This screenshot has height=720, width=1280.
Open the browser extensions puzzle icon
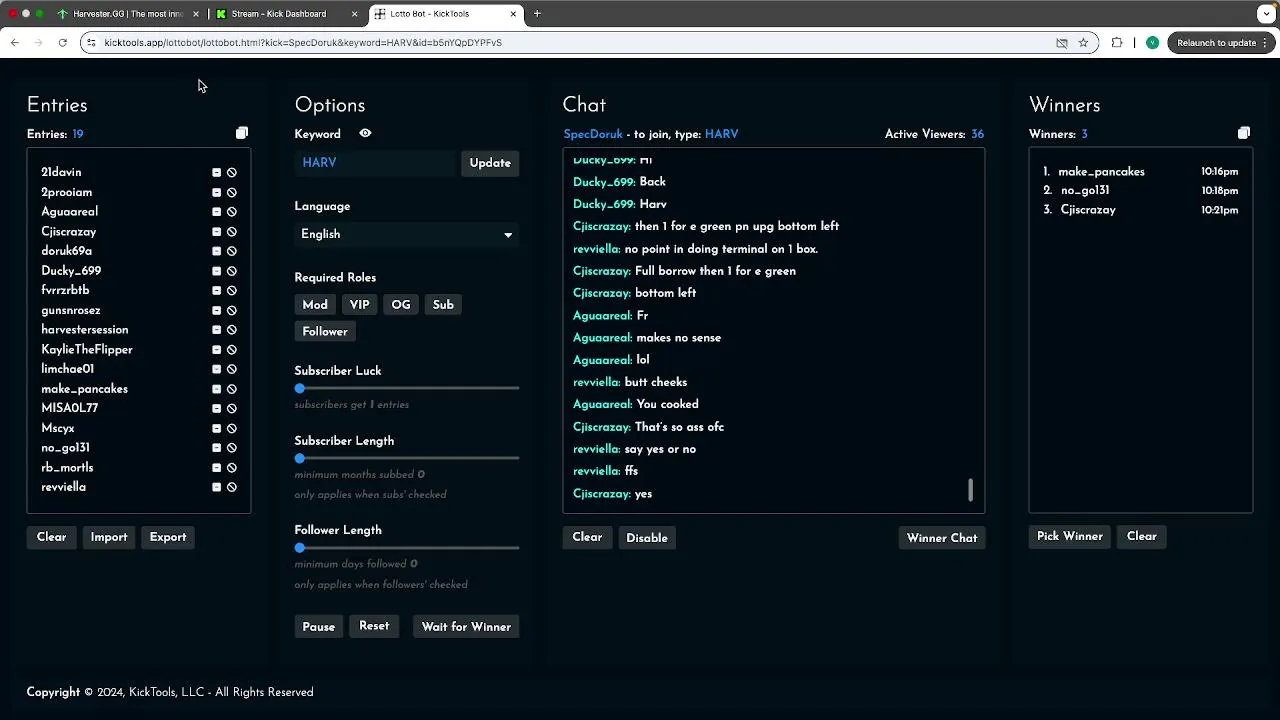(1117, 43)
